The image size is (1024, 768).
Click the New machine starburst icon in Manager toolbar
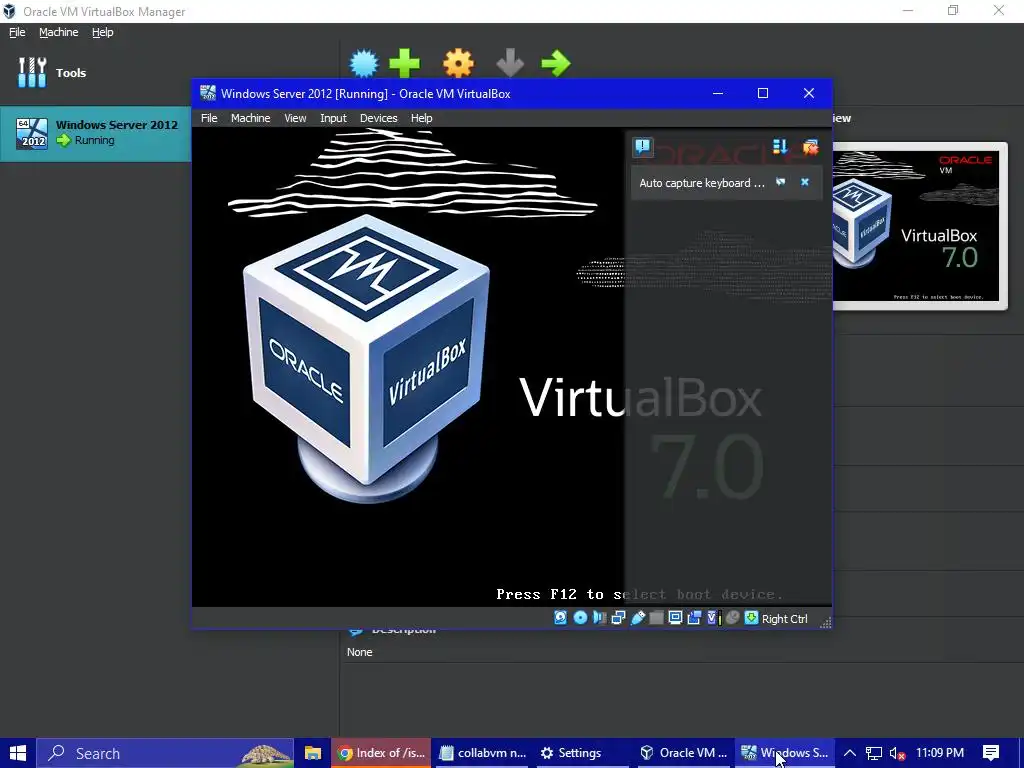pyautogui.click(x=364, y=63)
